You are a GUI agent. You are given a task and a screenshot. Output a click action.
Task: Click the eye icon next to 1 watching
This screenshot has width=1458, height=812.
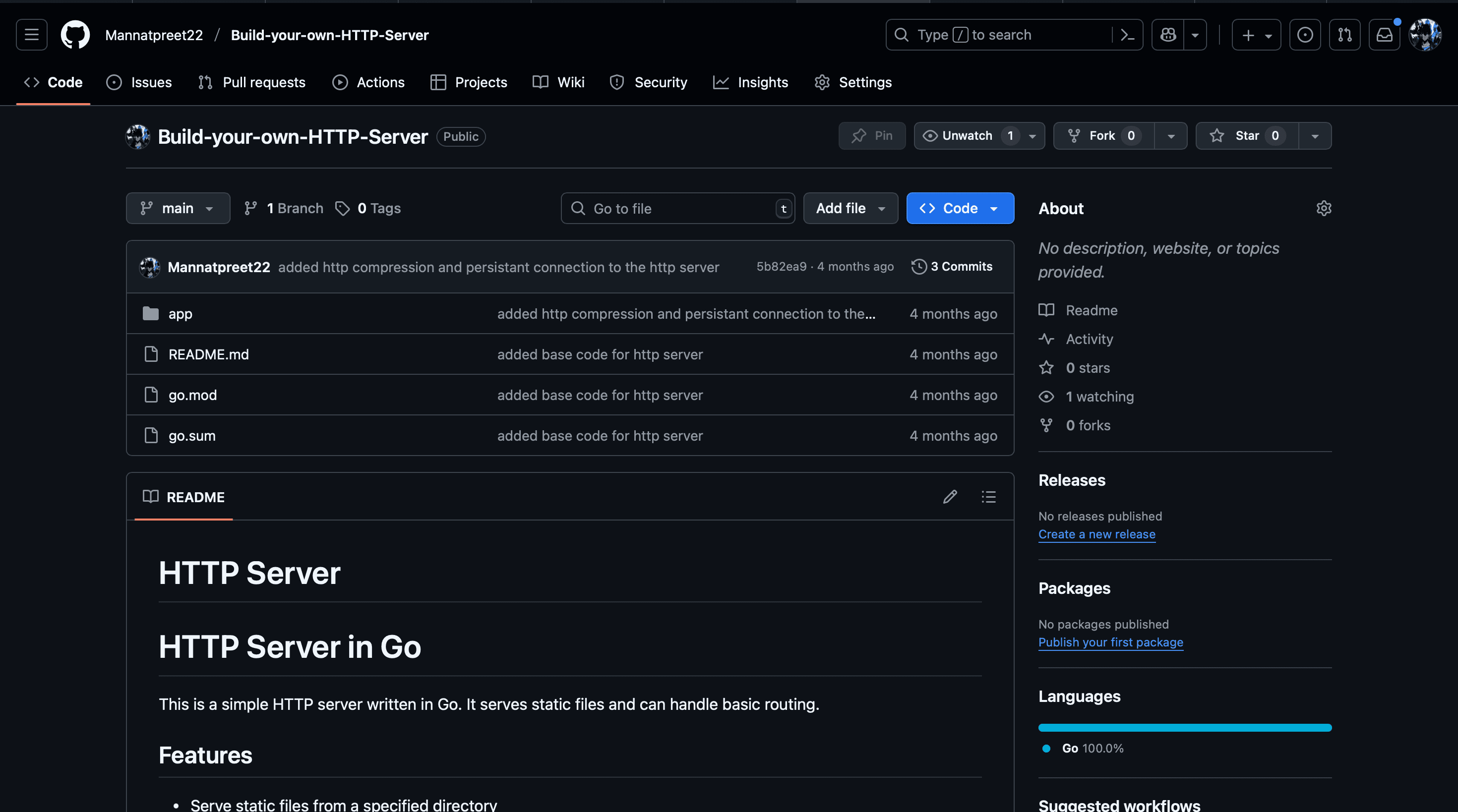point(1046,397)
